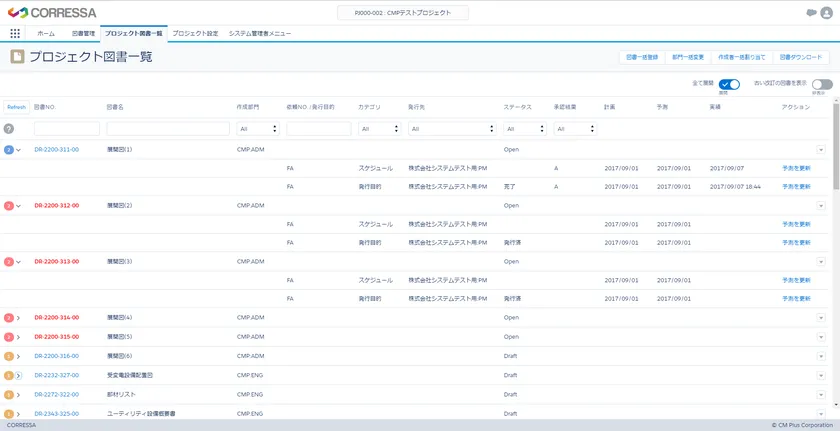Expand row DR-2200-314-00 with chevron
This screenshot has width=840, height=431.
pyautogui.click(x=19, y=318)
